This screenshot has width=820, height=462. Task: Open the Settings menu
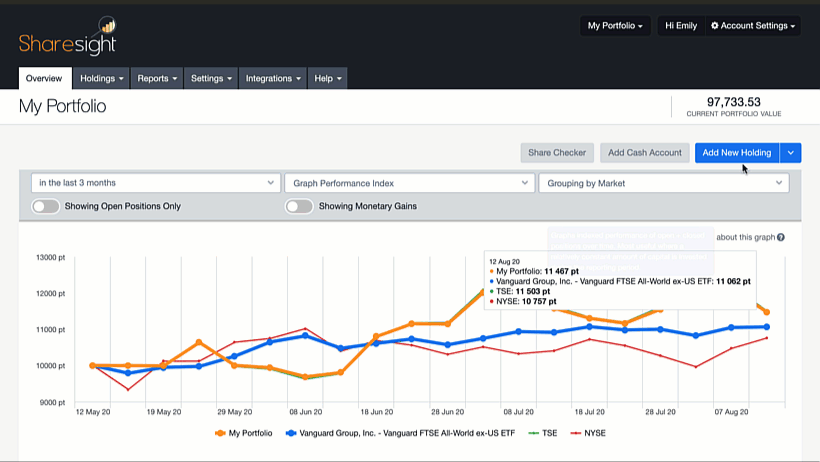tap(211, 78)
